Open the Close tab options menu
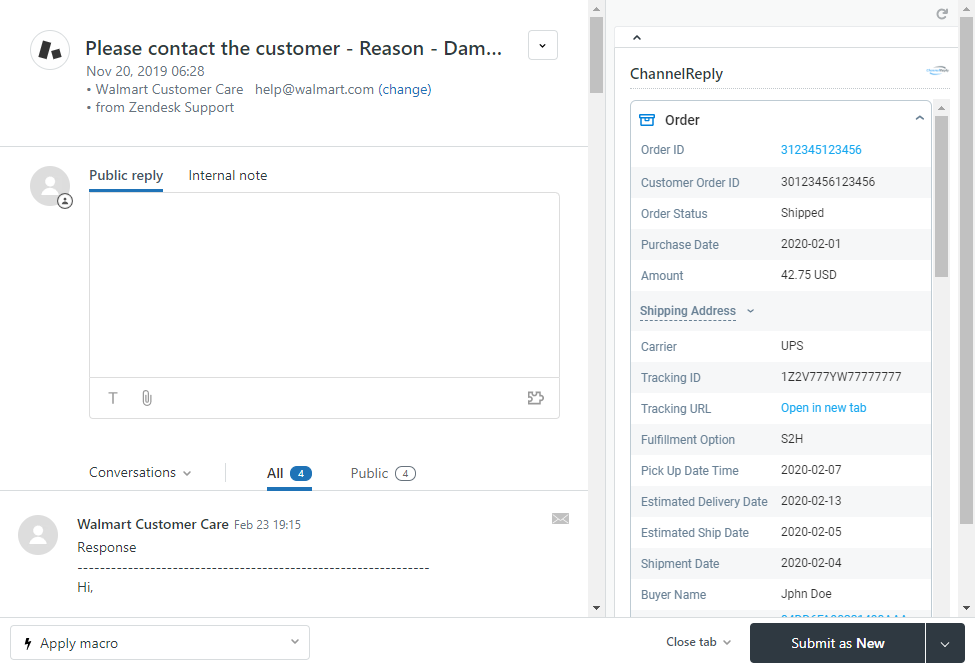The image size is (975, 667). coord(698,642)
